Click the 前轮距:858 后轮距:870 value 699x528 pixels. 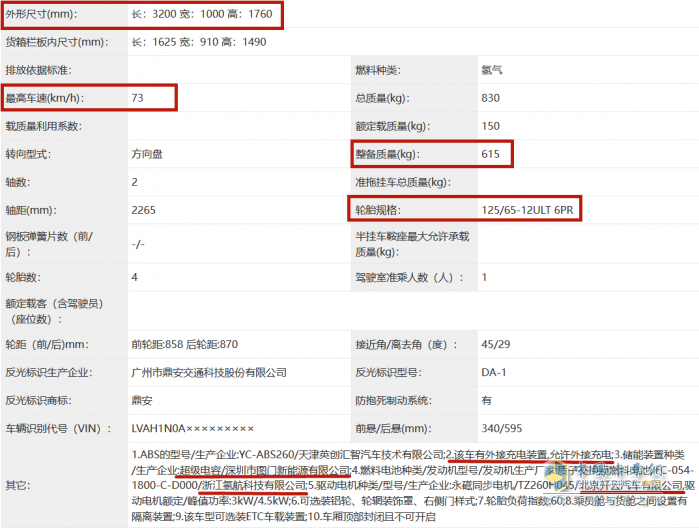click(185, 344)
